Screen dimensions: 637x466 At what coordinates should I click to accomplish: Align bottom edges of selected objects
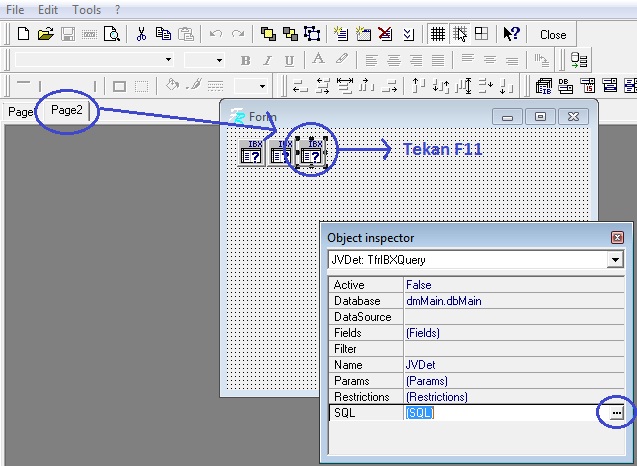coord(507,86)
